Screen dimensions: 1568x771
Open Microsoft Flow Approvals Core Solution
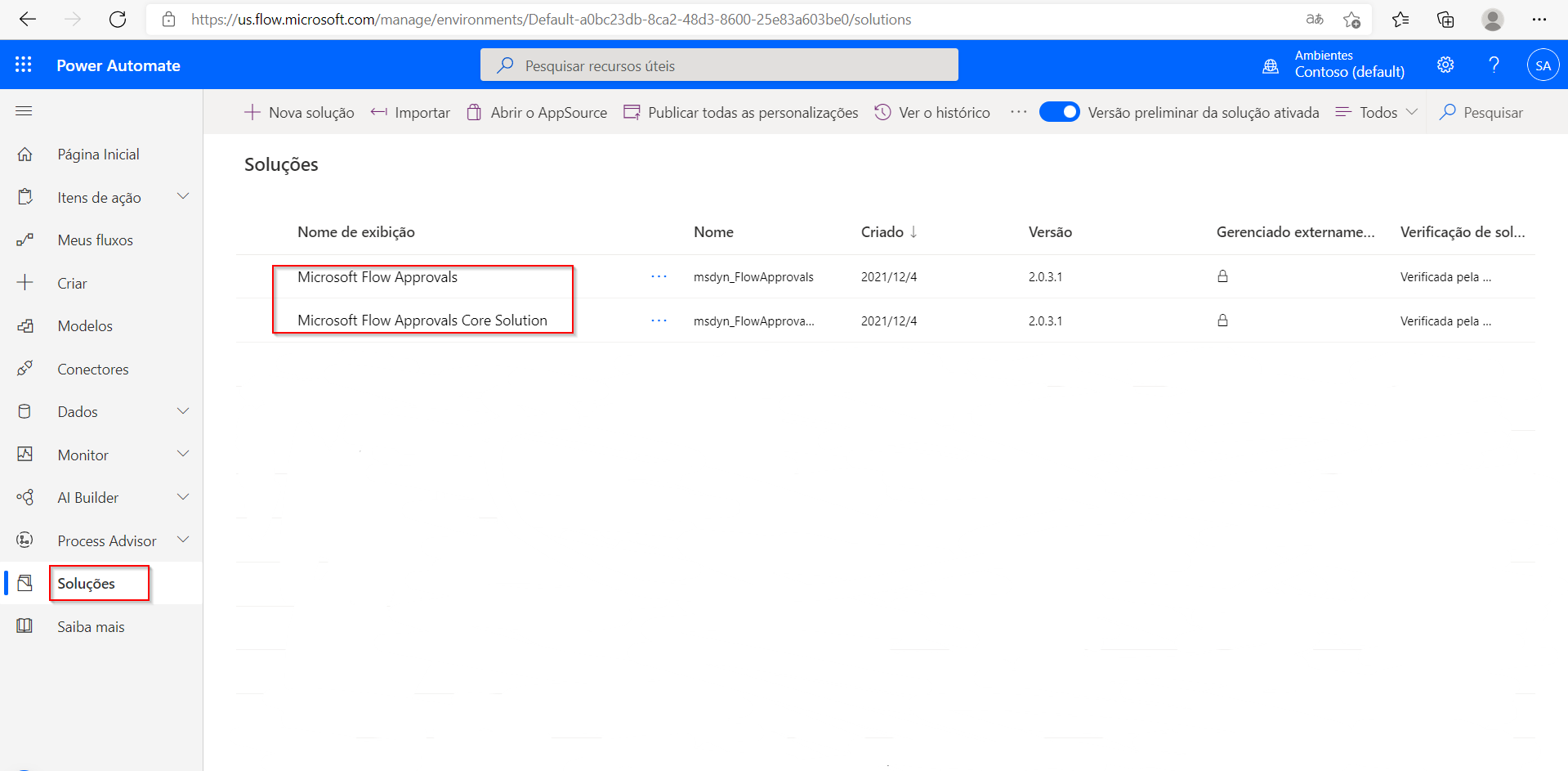point(422,320)
